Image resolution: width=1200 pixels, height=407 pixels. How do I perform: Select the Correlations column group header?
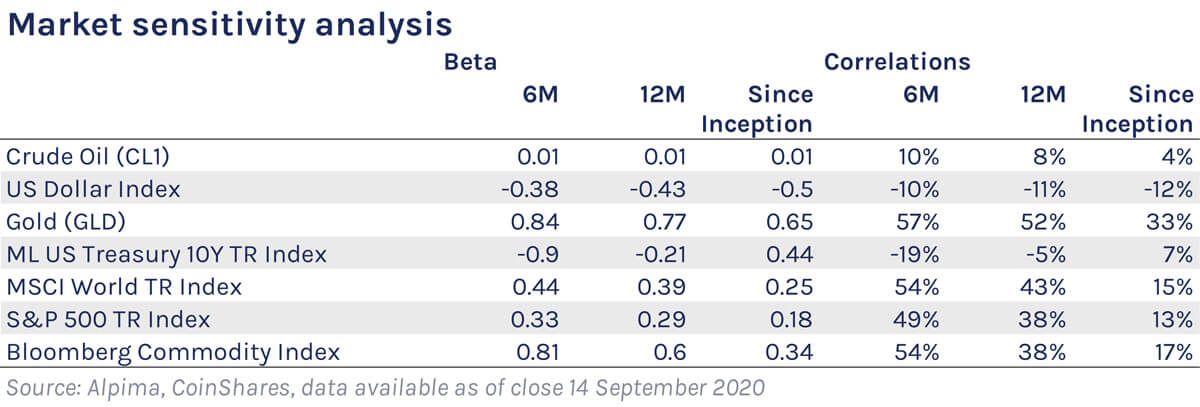tap(897, 62)
